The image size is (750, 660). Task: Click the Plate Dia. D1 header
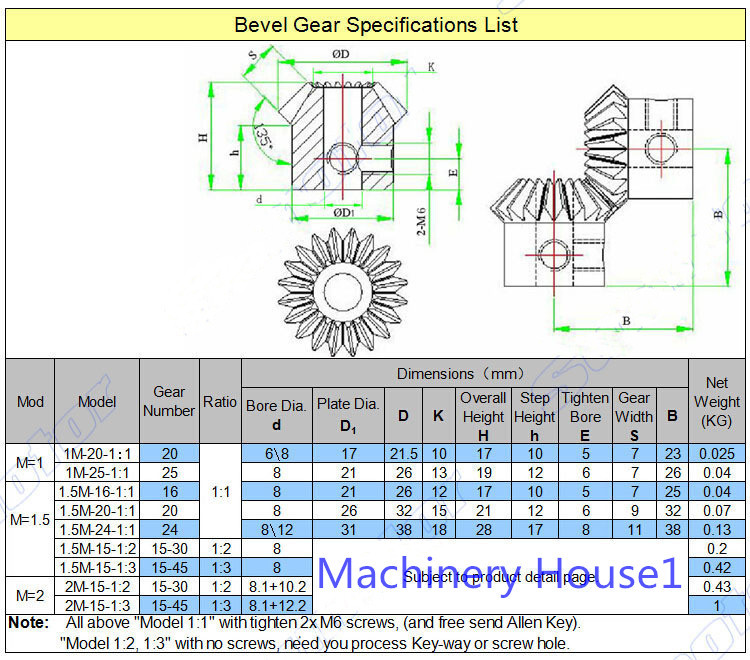point(348,415)
